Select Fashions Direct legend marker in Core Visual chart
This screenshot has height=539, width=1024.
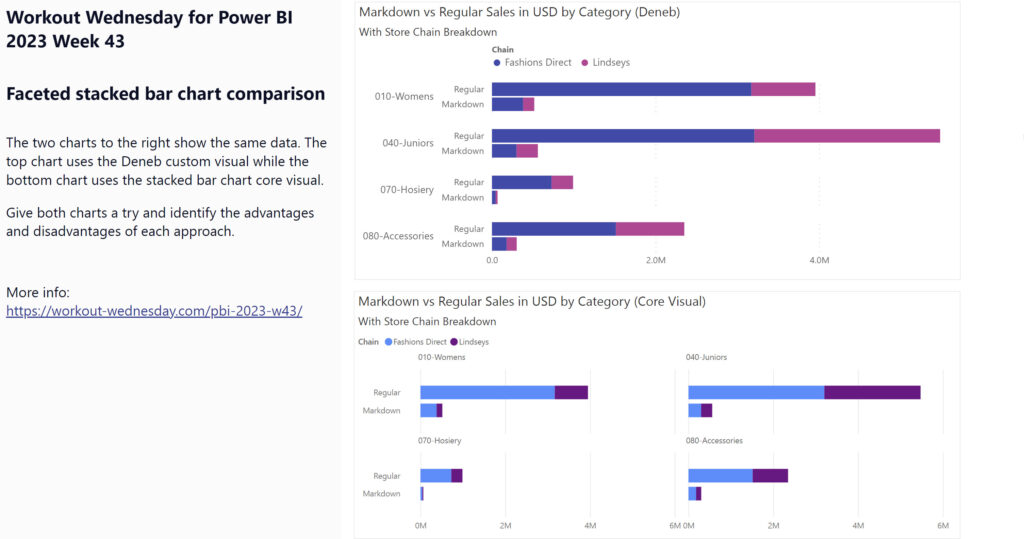[x=388, y=342]
